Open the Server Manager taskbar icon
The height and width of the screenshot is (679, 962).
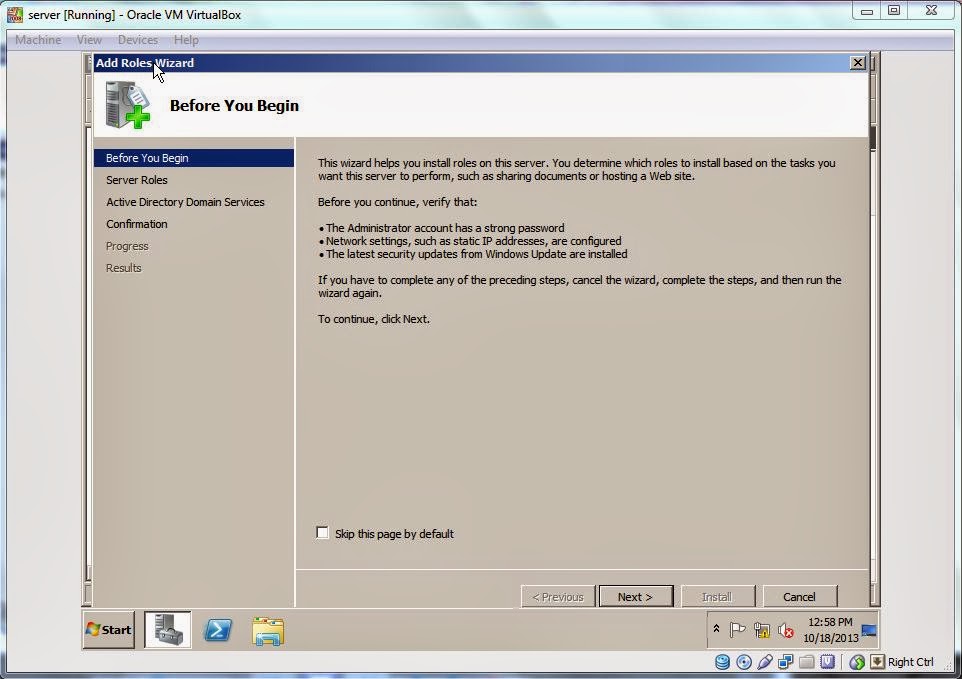167,629
